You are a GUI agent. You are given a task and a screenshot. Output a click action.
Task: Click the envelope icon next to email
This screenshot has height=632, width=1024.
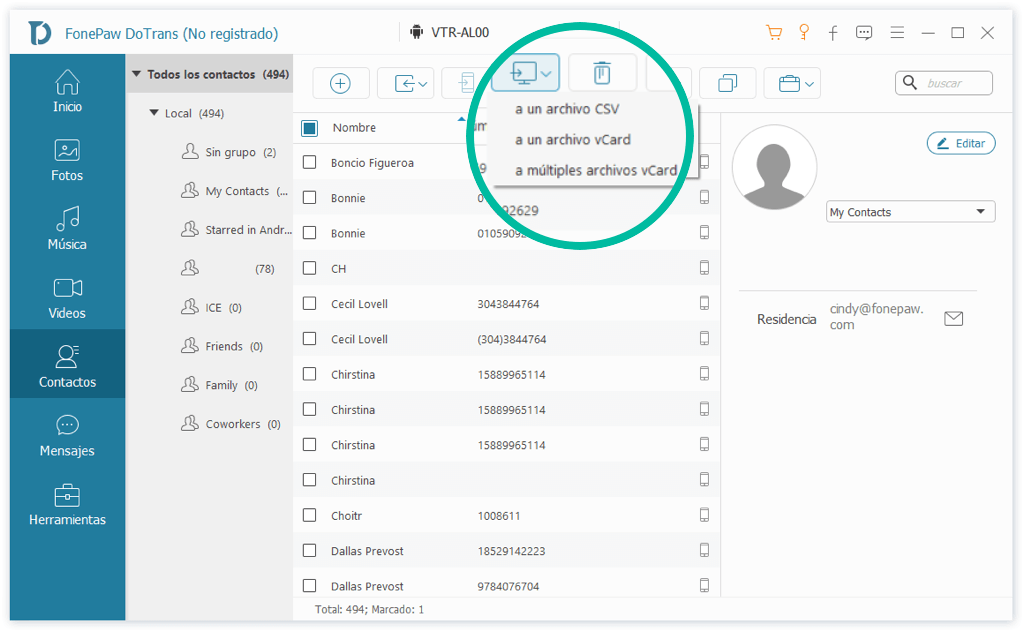(953, 319)
